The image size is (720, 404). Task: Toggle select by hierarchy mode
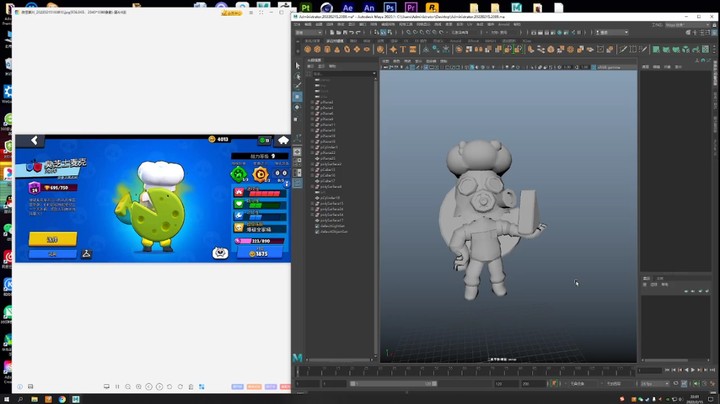tap(377, 32)
